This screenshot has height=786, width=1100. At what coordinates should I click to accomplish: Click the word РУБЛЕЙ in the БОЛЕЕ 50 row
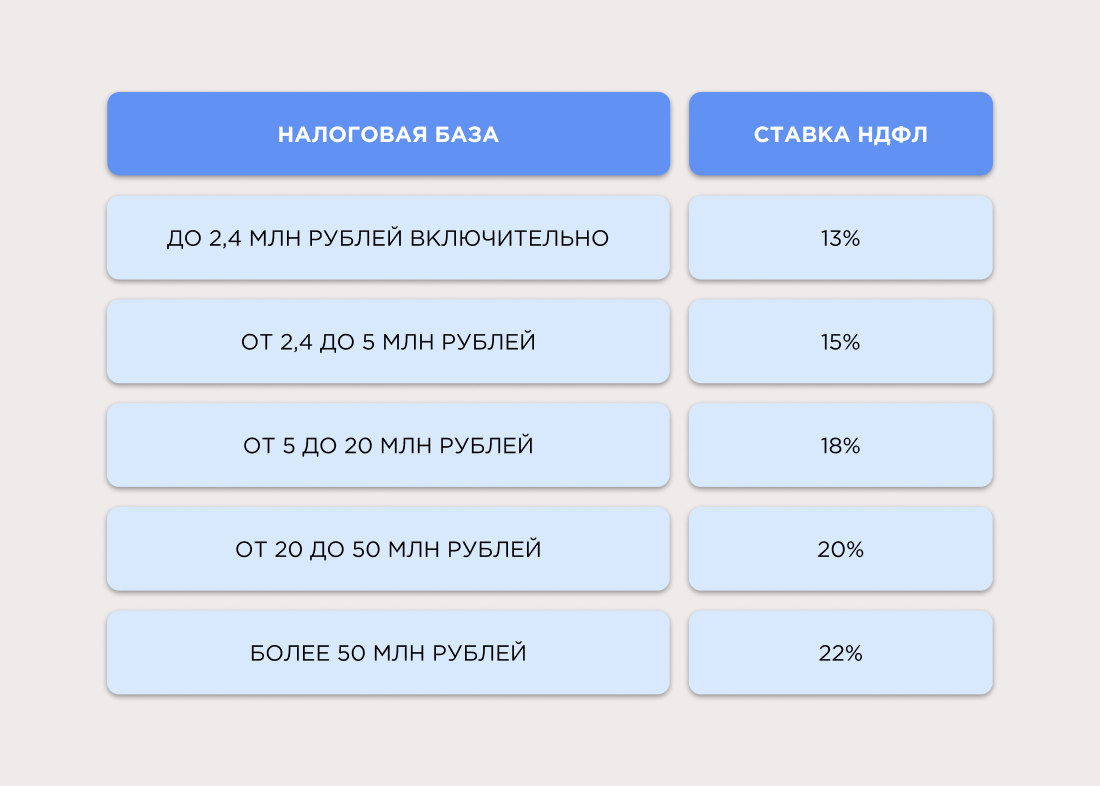(x=479, y=653)
